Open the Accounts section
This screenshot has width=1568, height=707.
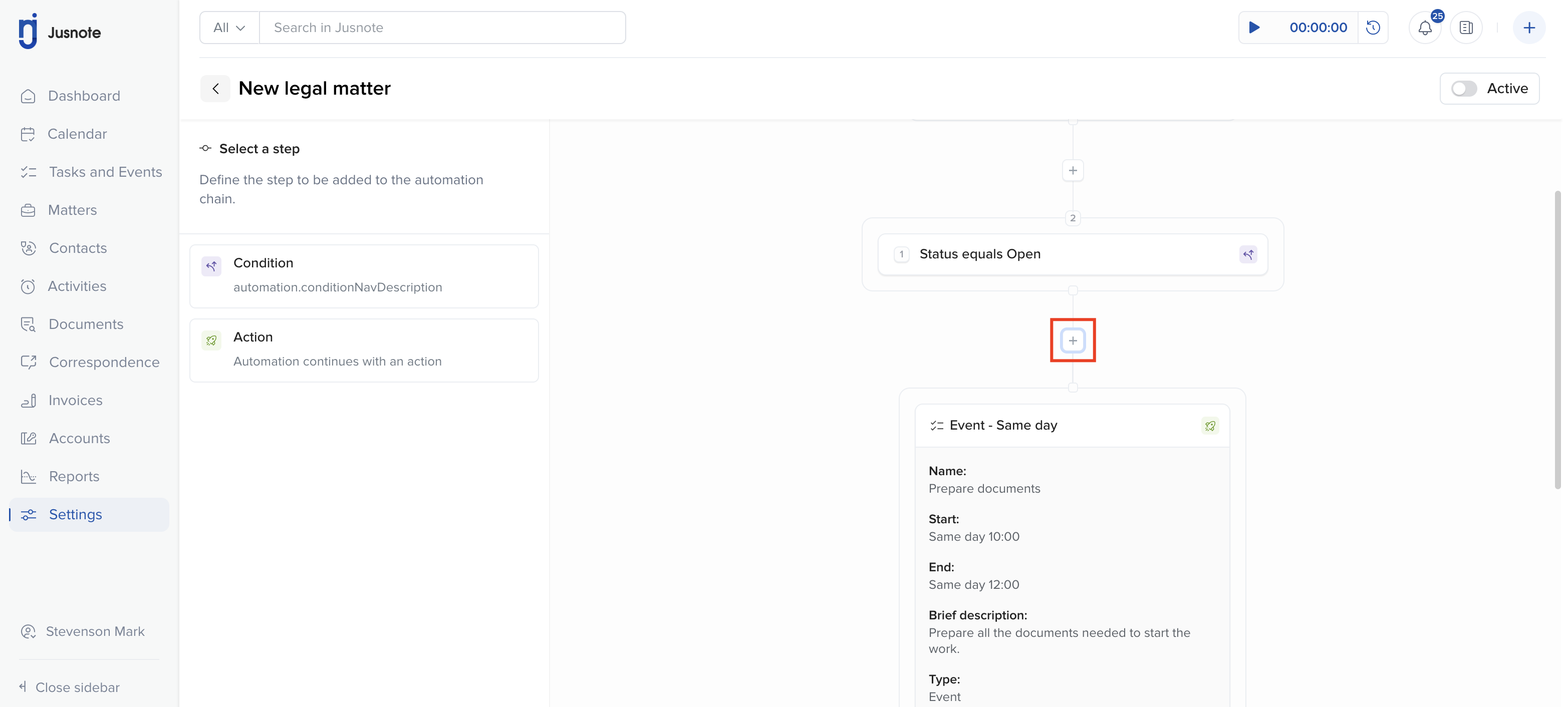(x=80, y=439)
